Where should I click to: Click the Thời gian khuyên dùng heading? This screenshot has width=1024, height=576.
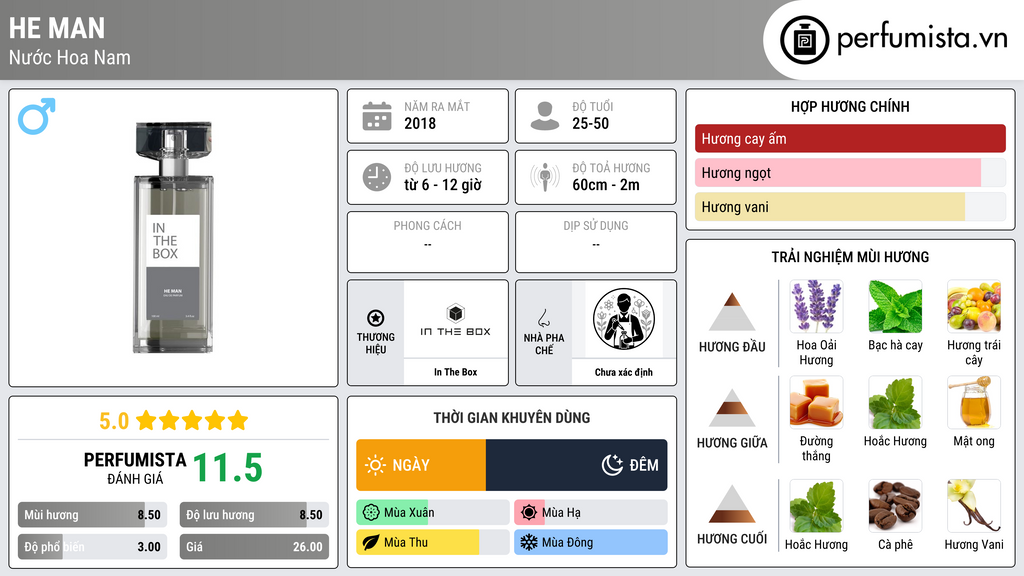(x=512, y=417)
